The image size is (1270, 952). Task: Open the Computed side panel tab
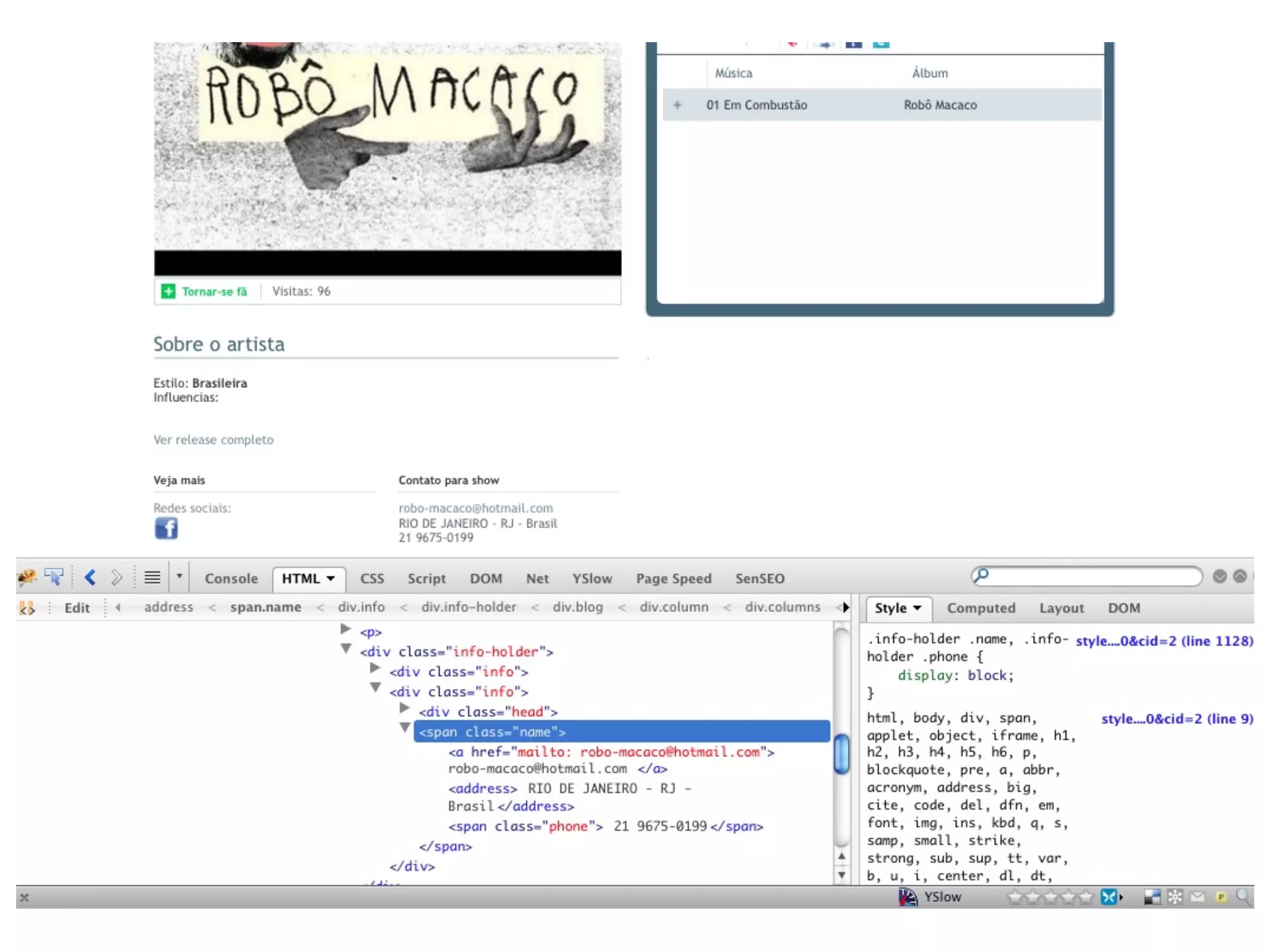coord(981,608)
